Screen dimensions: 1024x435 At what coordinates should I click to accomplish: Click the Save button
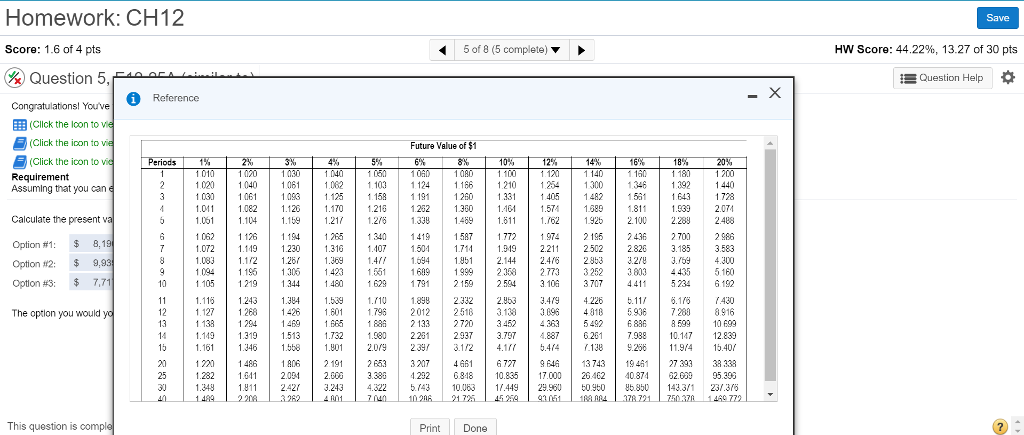[997, 19]
